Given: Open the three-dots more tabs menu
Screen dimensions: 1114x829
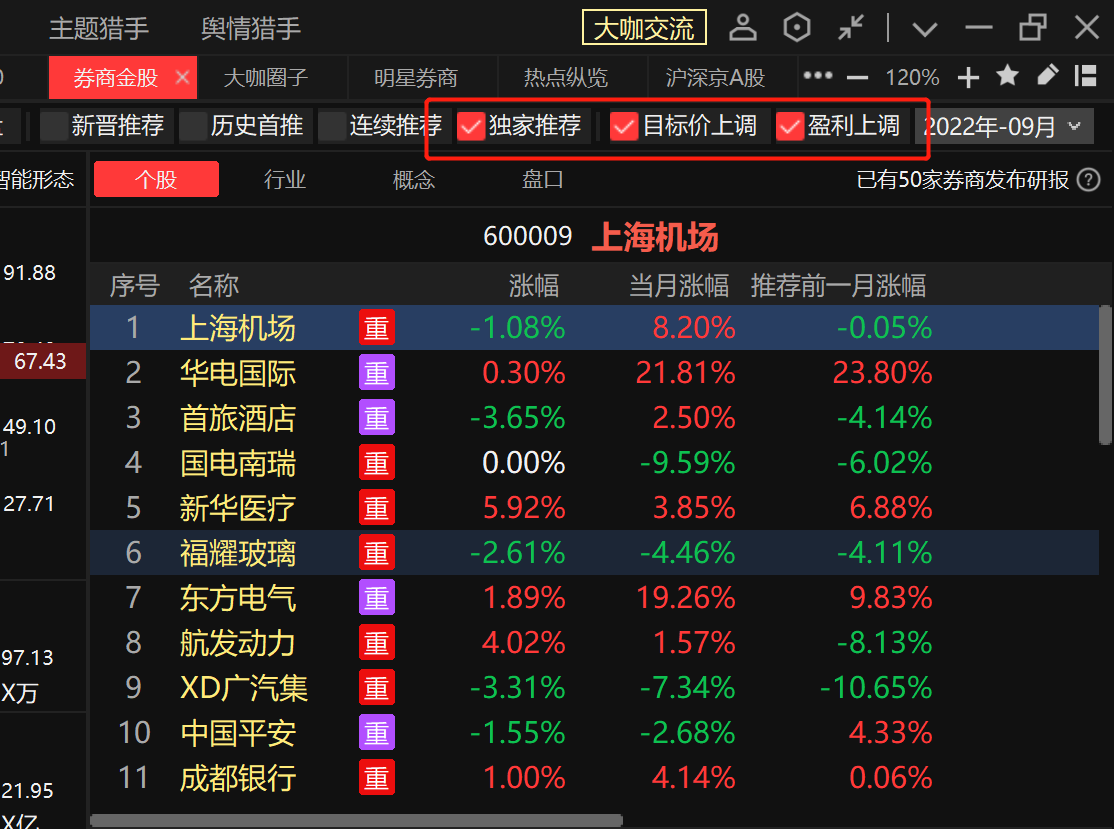Looking at the screenshot, I should tap(818, 75).
